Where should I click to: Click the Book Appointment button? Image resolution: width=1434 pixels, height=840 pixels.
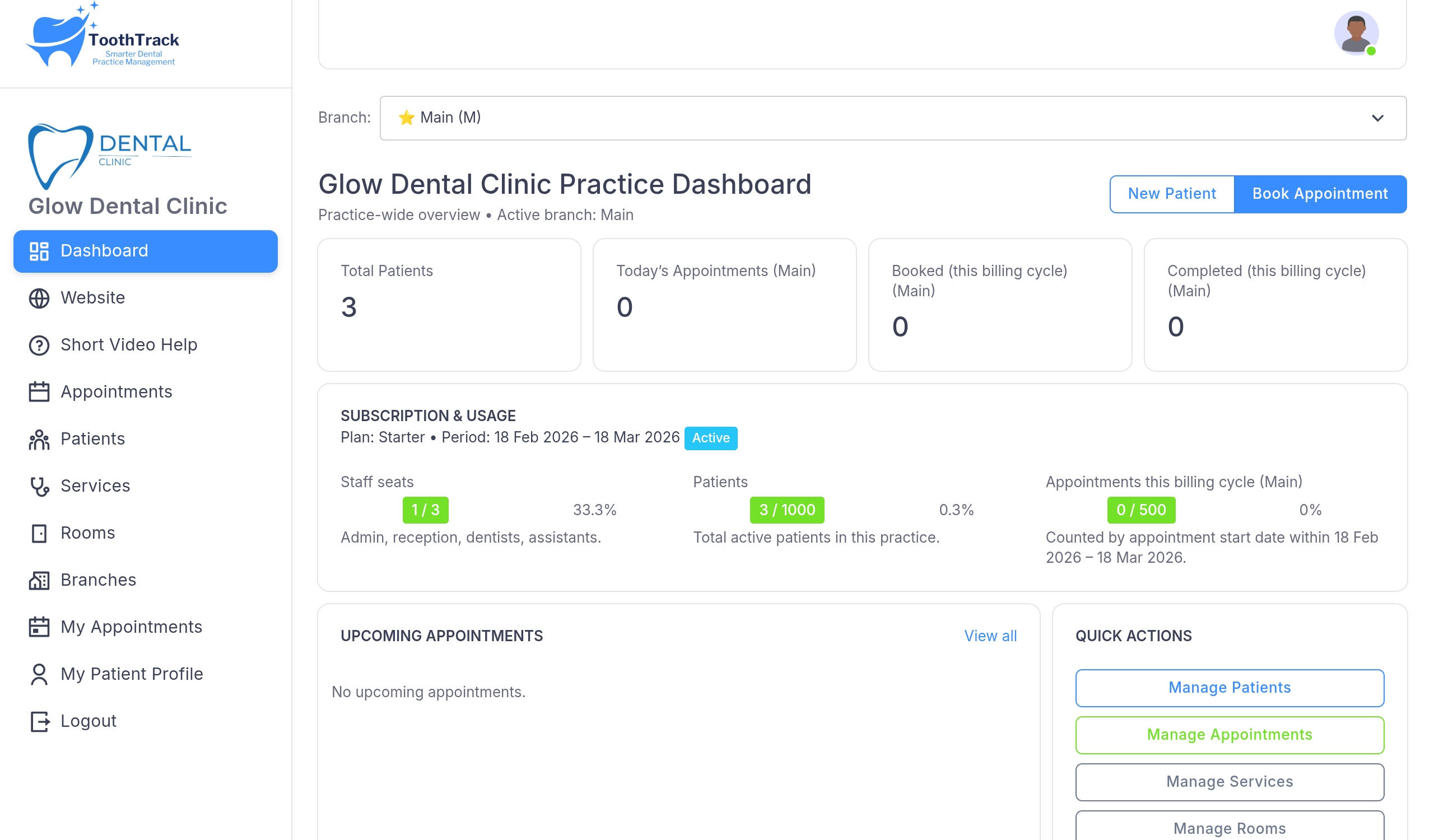[x=1319, y=194]
